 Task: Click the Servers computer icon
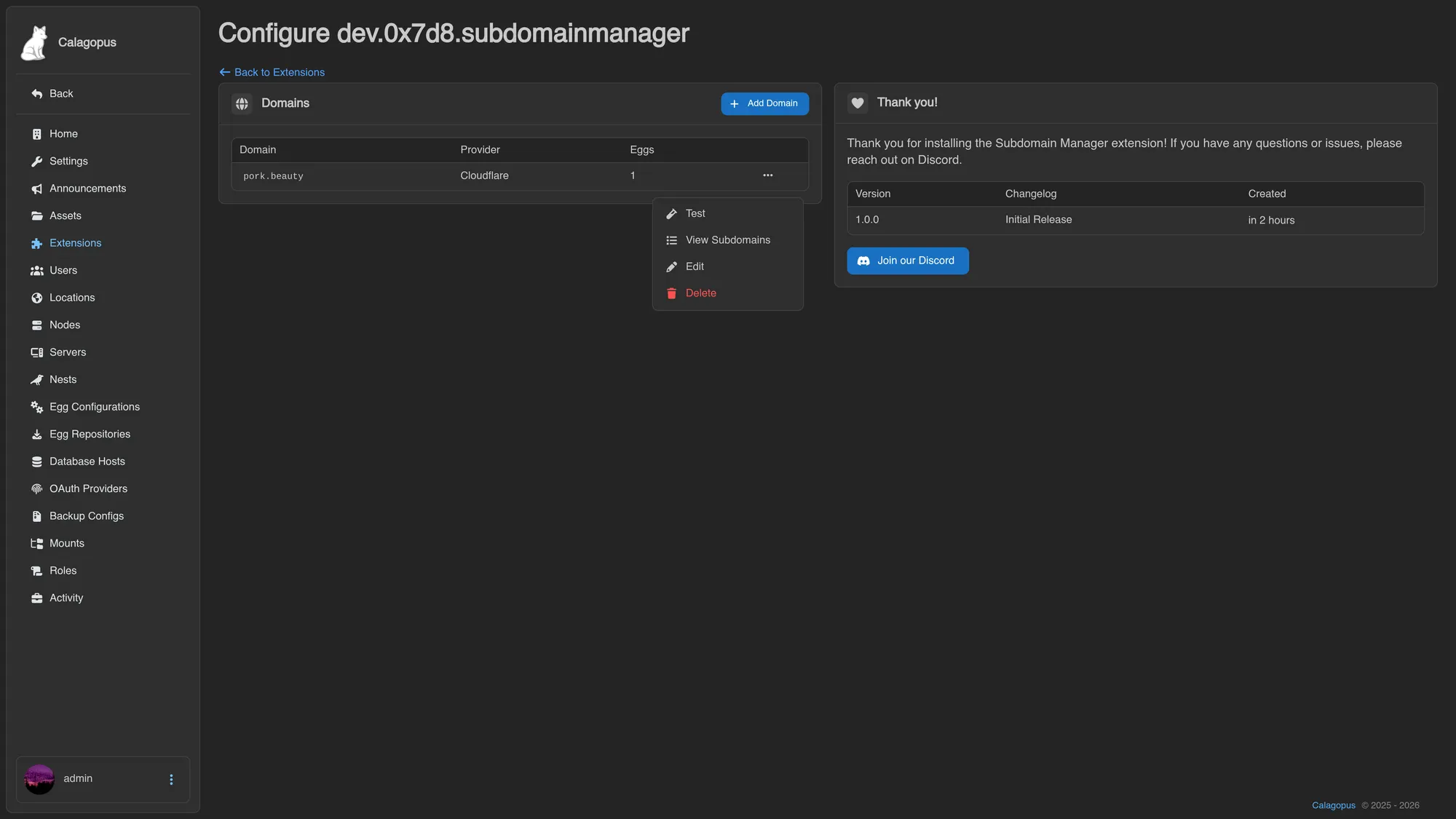37,352
